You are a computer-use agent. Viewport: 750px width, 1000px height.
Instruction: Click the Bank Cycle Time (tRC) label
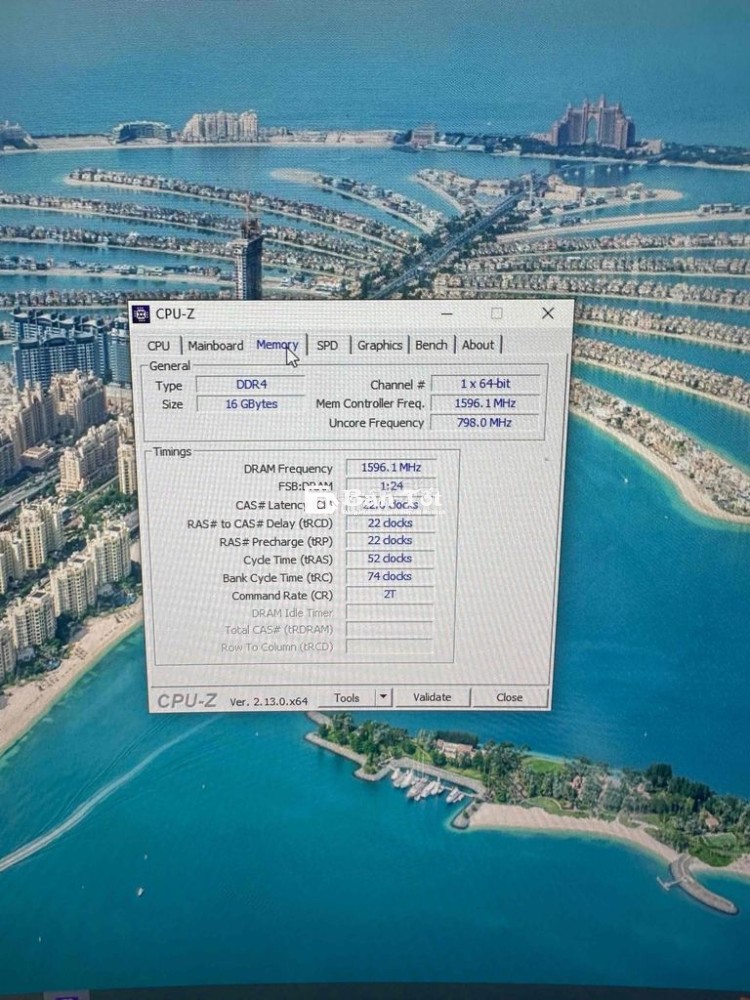[277, 578]
